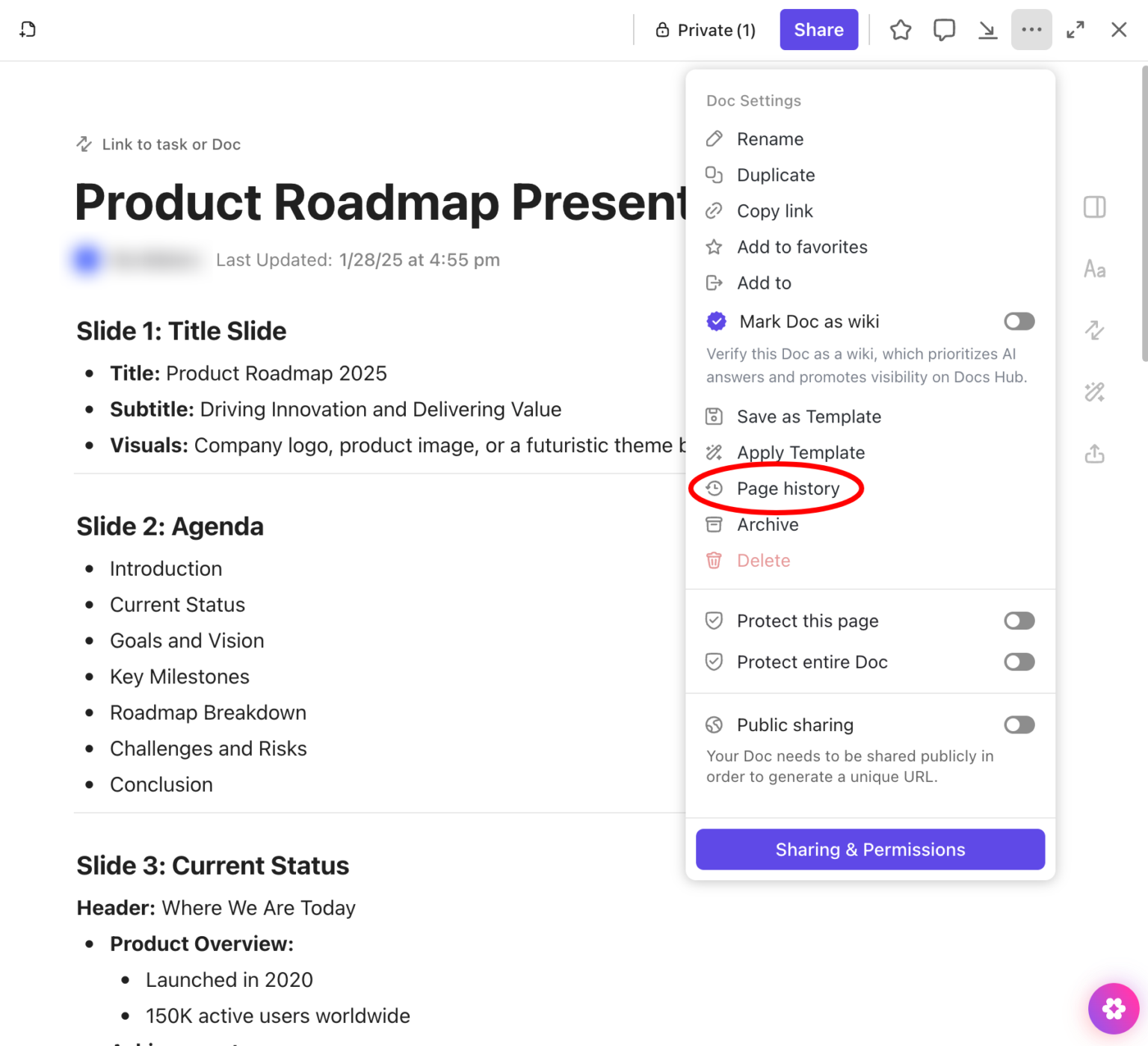Expand the Add to submenu
The image size is (1148, 1046).
pyautogui.click(x=764, y=283)
